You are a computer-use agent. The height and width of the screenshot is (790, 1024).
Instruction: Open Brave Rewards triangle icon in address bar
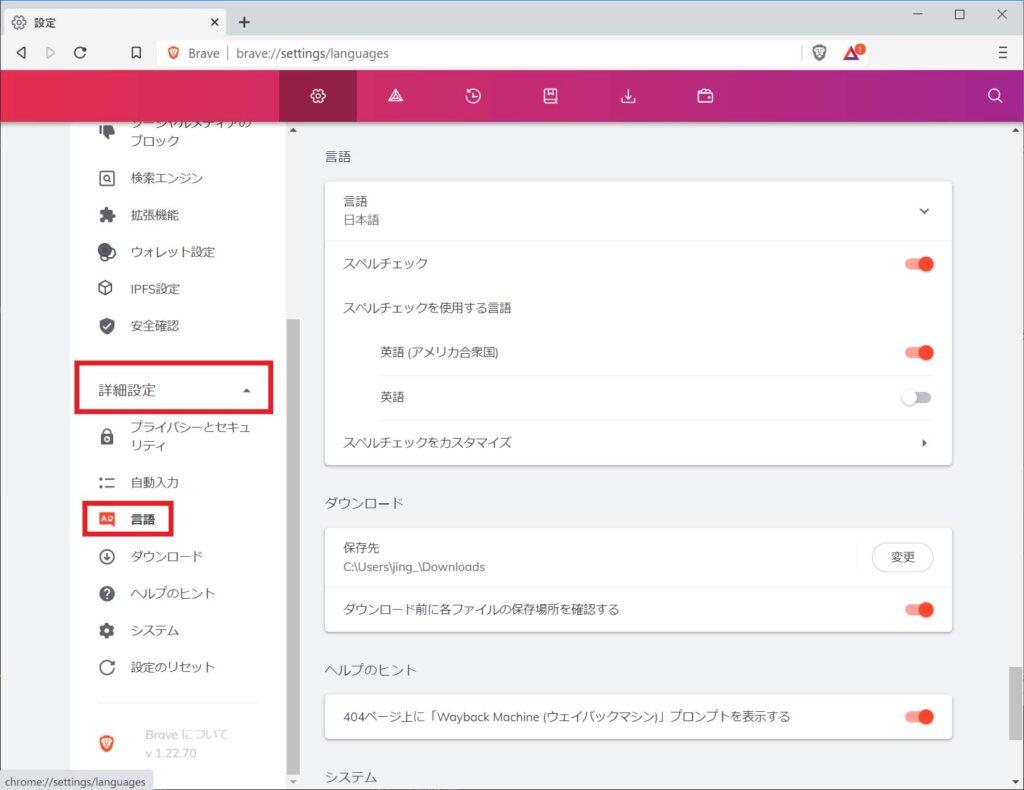pos(852,53)
